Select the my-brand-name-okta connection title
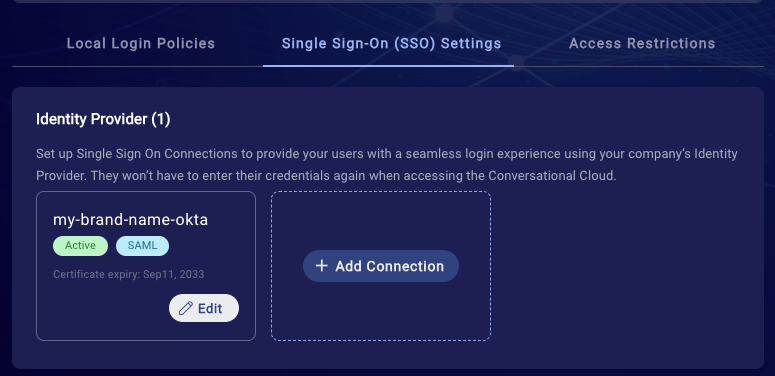775x376 pixels. [x=130, y=220]
